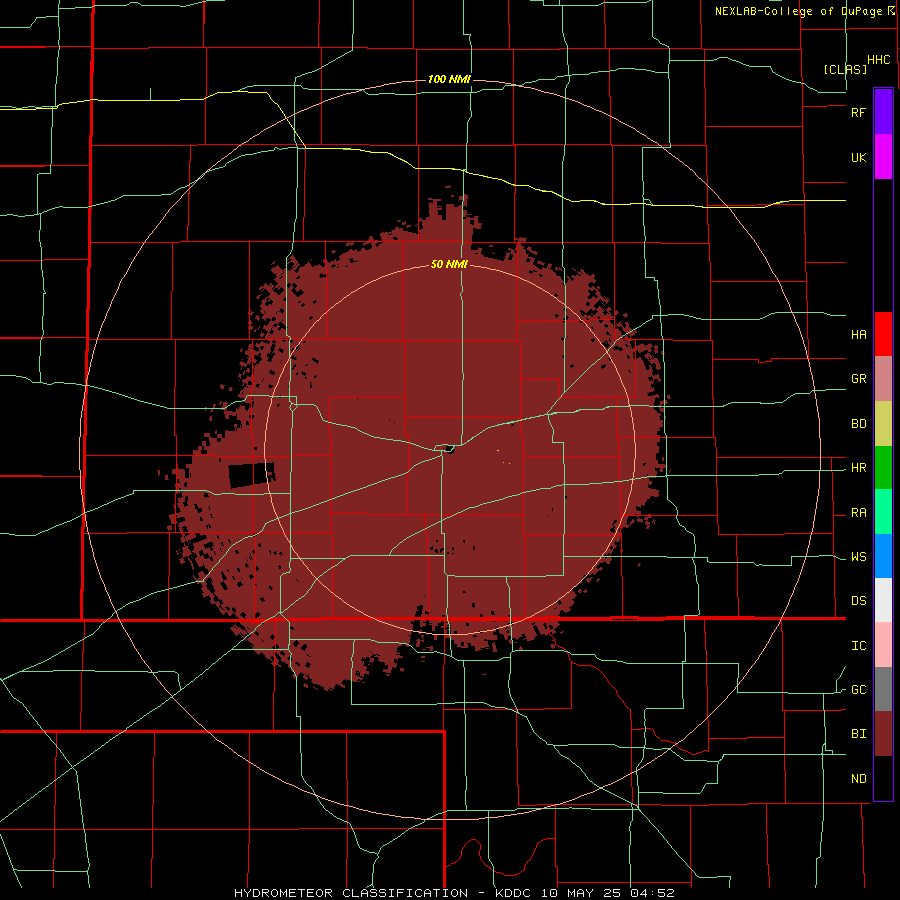Click the HA legend label
Viewport: 900px width, 900px height.
(x=858, y=334)
